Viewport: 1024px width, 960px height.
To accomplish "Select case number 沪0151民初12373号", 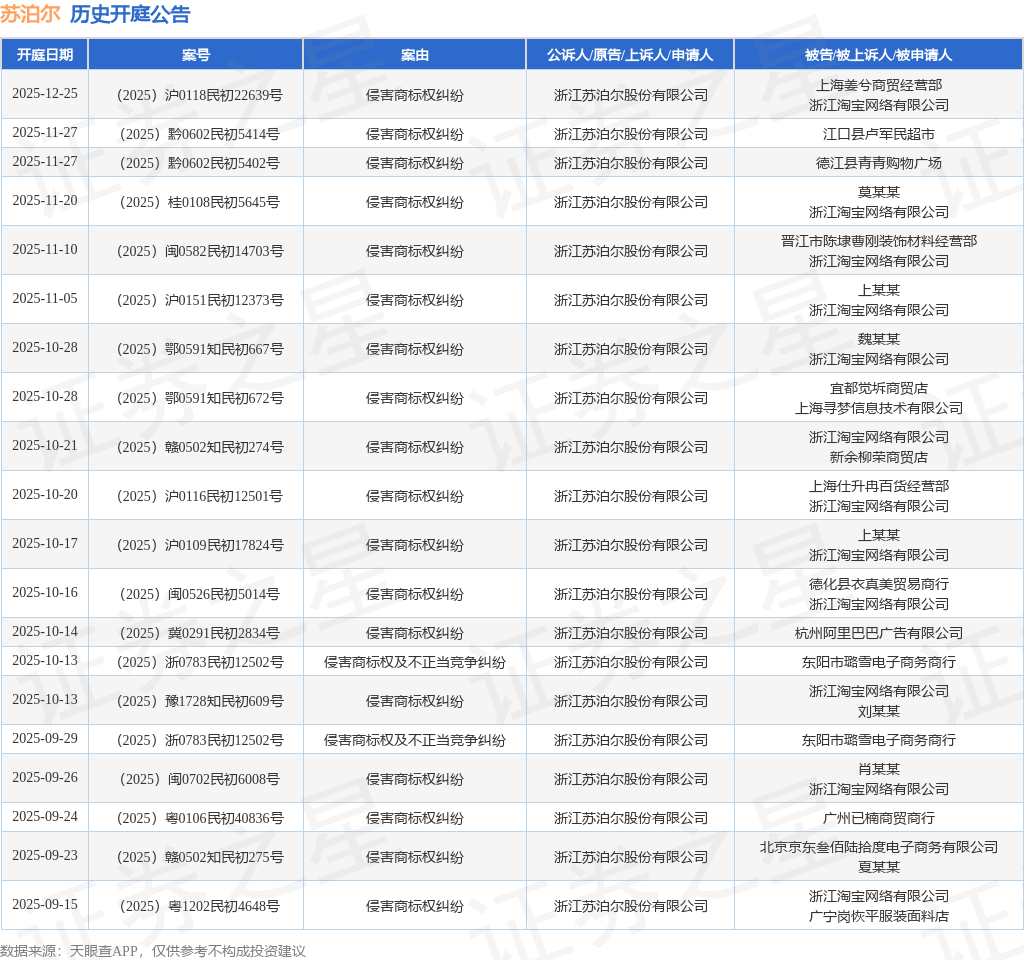I will (x=200, y=300).
